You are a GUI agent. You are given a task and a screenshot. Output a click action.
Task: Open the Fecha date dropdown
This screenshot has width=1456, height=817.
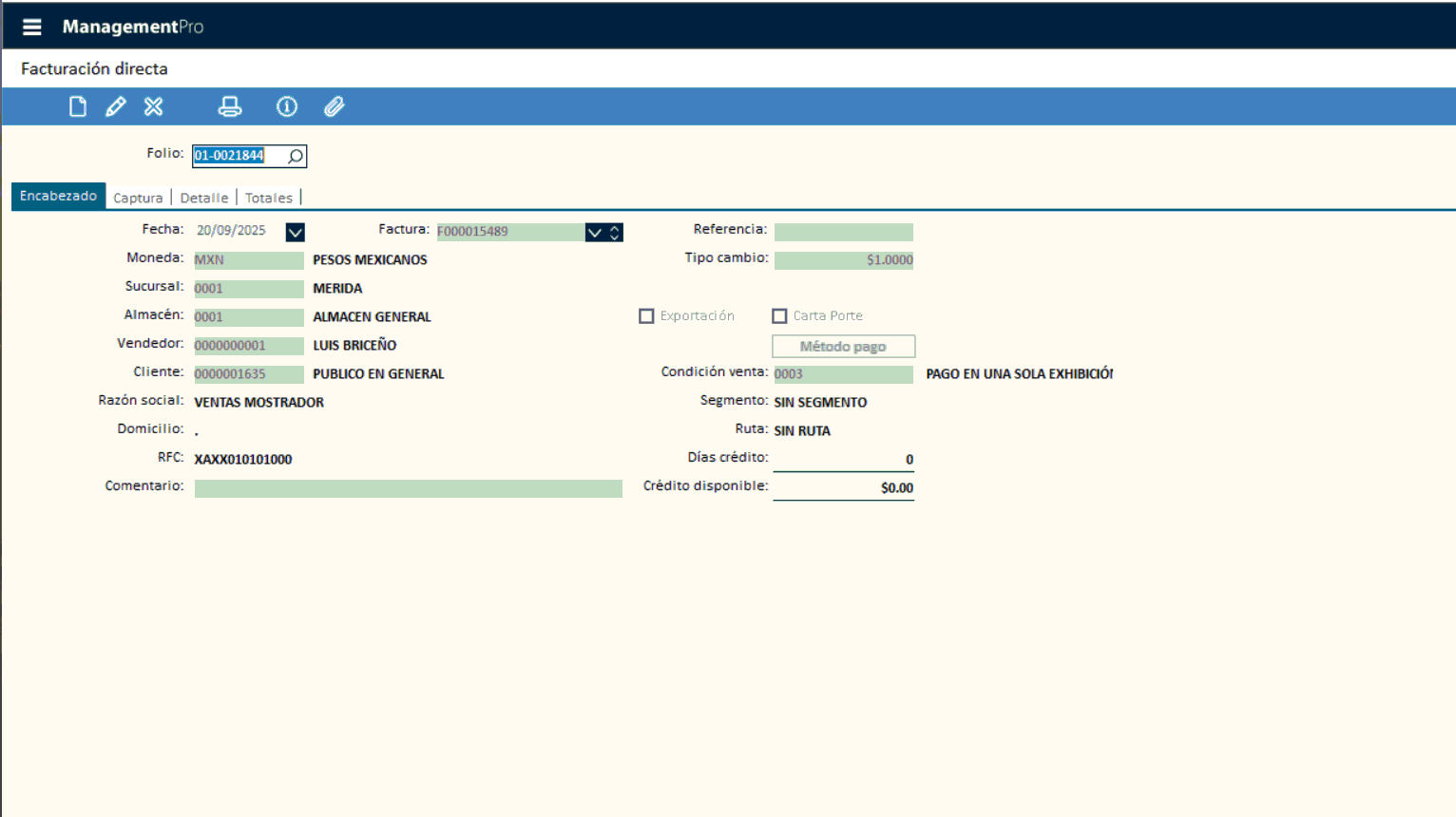pyautogui.click(x=295, y=232)
